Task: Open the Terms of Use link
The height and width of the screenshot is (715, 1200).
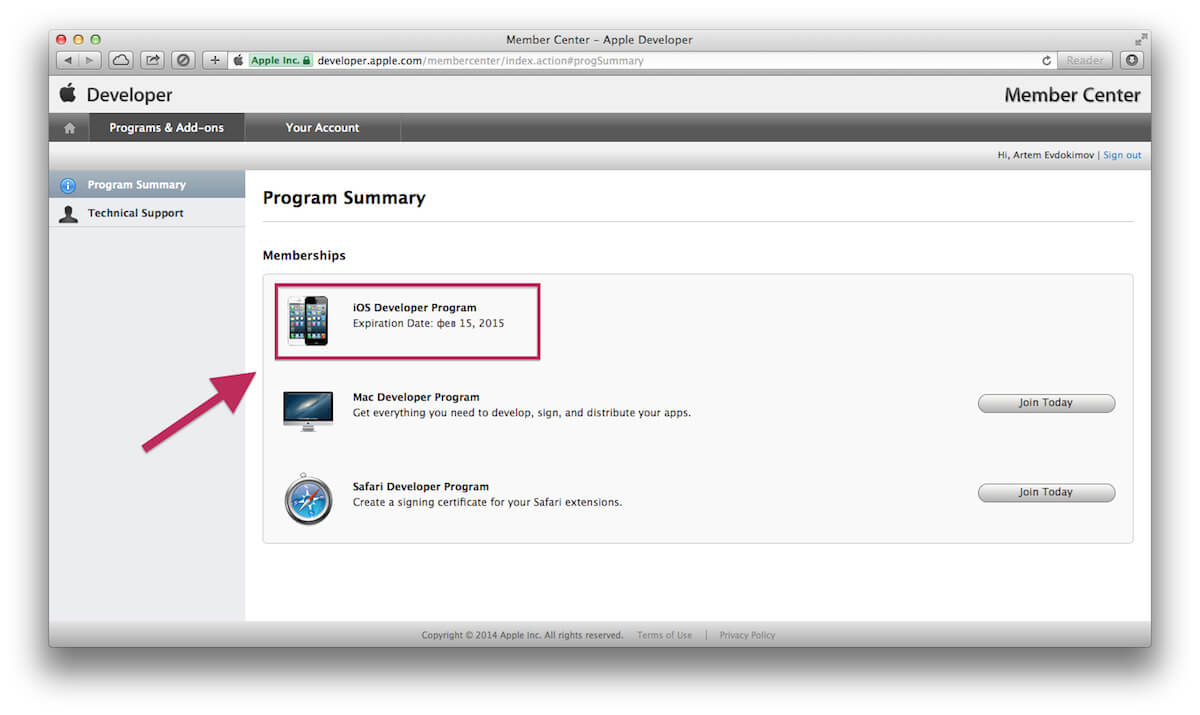Action: [664, 635]
